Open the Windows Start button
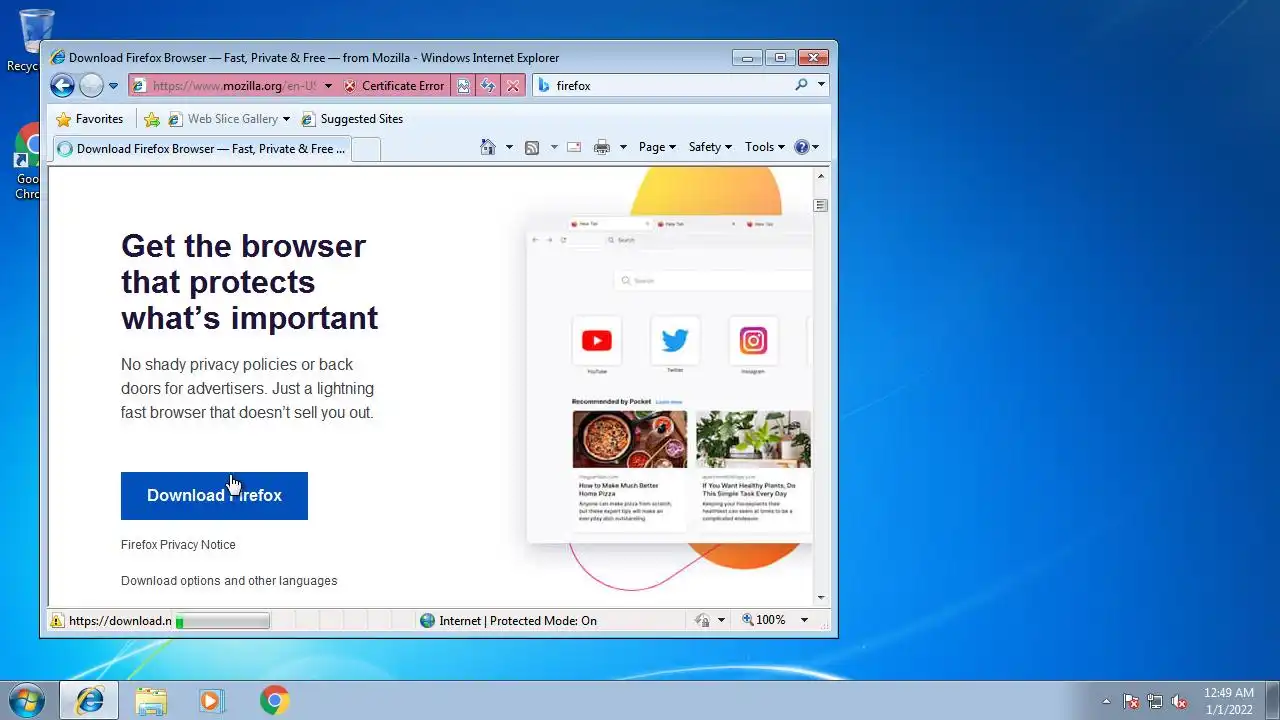This screenshot has height=720, width=1280. (x=27, y=700)
